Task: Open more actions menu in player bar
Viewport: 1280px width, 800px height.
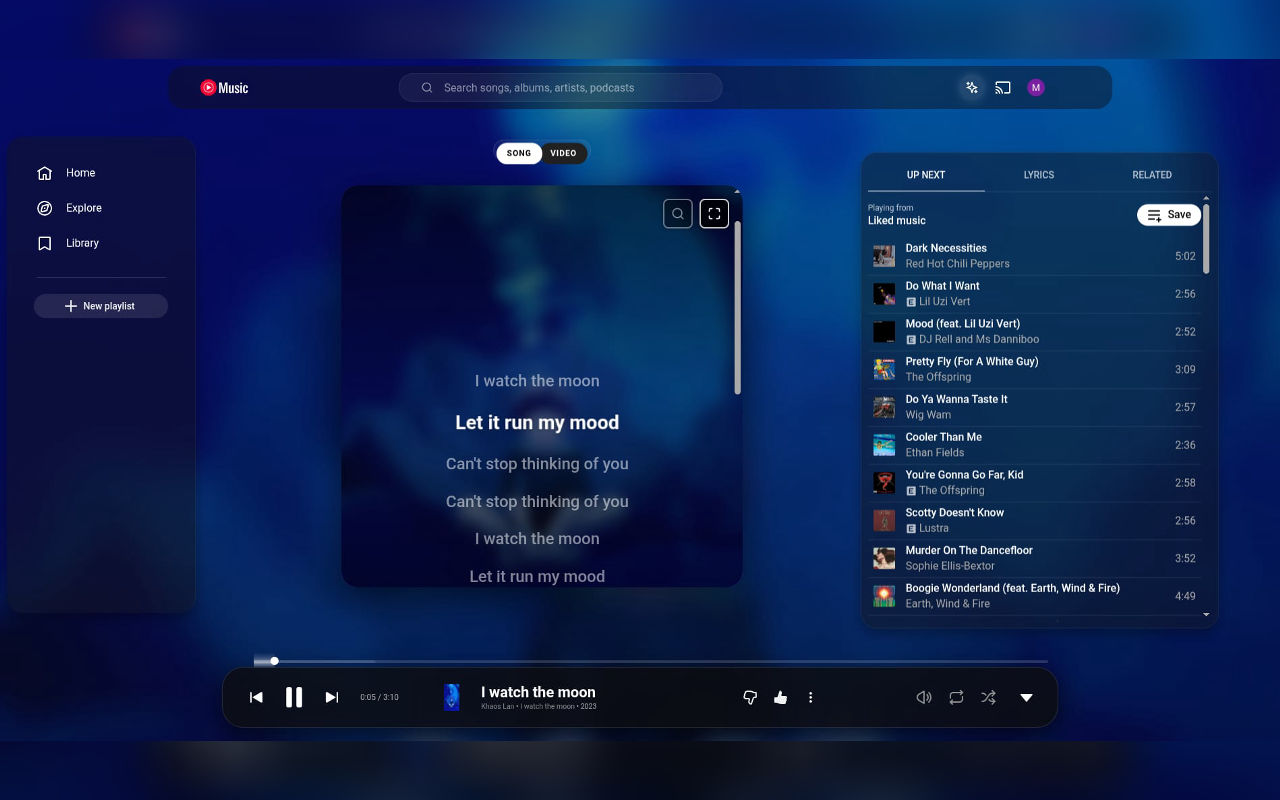Action: [811, 698]
